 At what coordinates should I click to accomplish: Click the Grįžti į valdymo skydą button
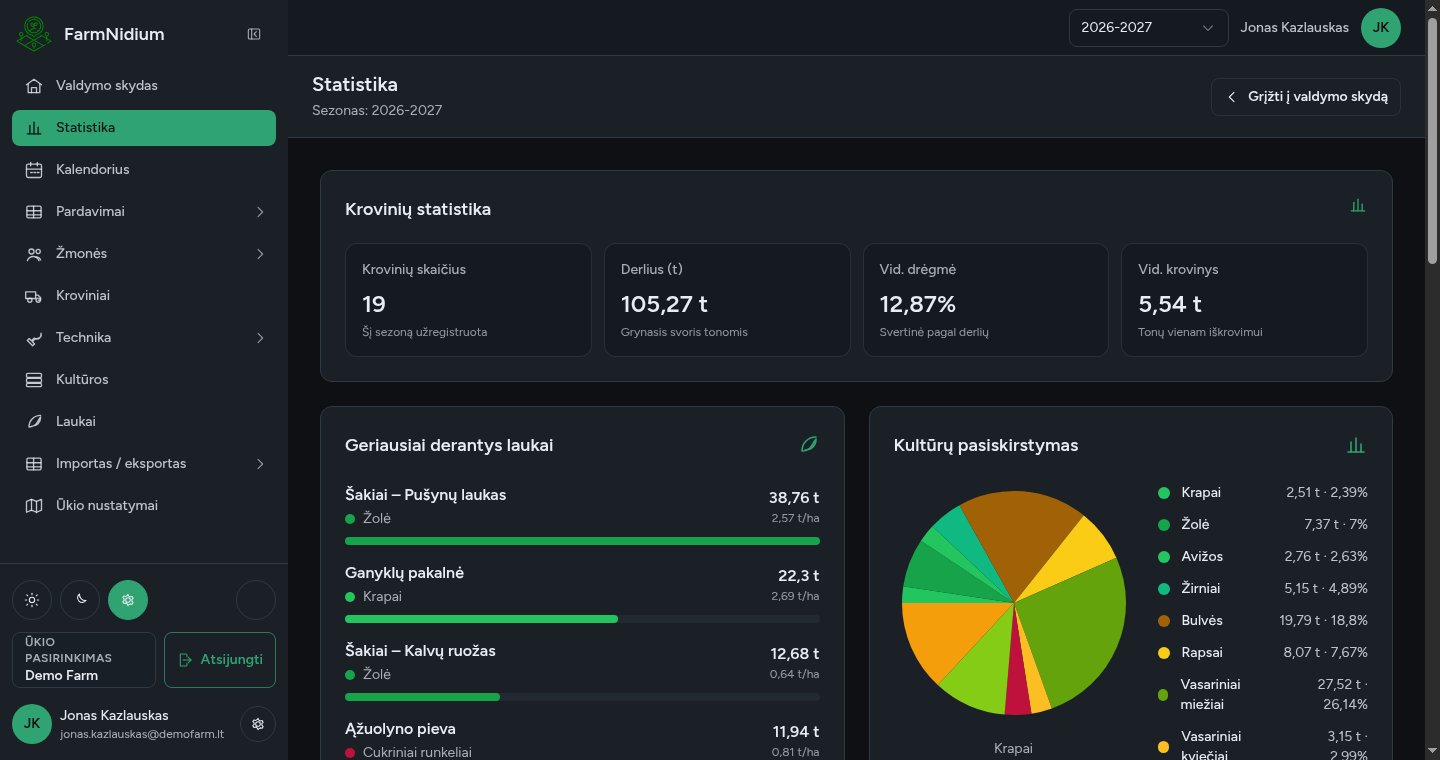[1306, 97]
